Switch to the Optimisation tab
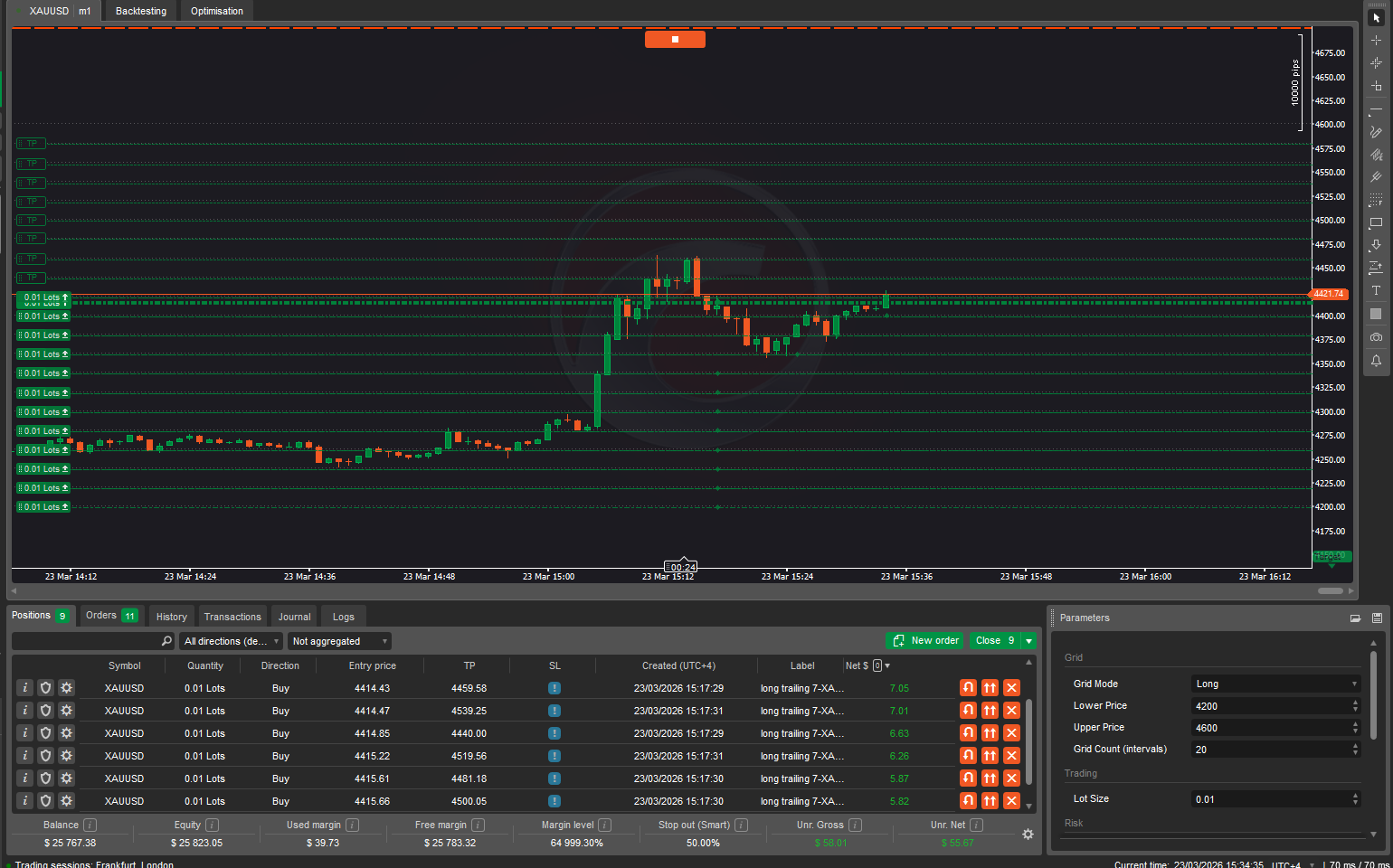The width and height of the screenshot is (1393, 868). coord(216,11)
